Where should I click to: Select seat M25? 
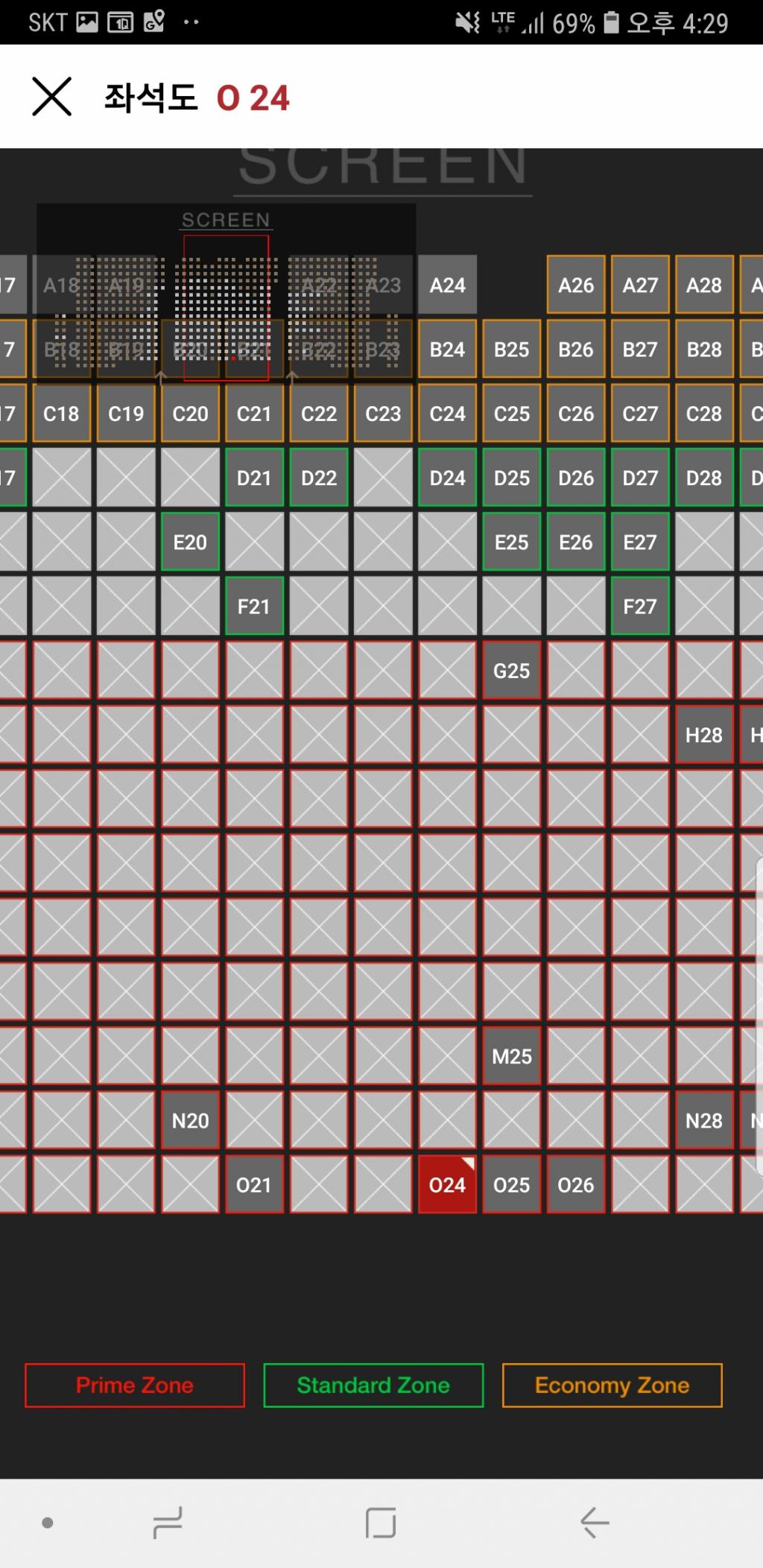coord(512,1057)
